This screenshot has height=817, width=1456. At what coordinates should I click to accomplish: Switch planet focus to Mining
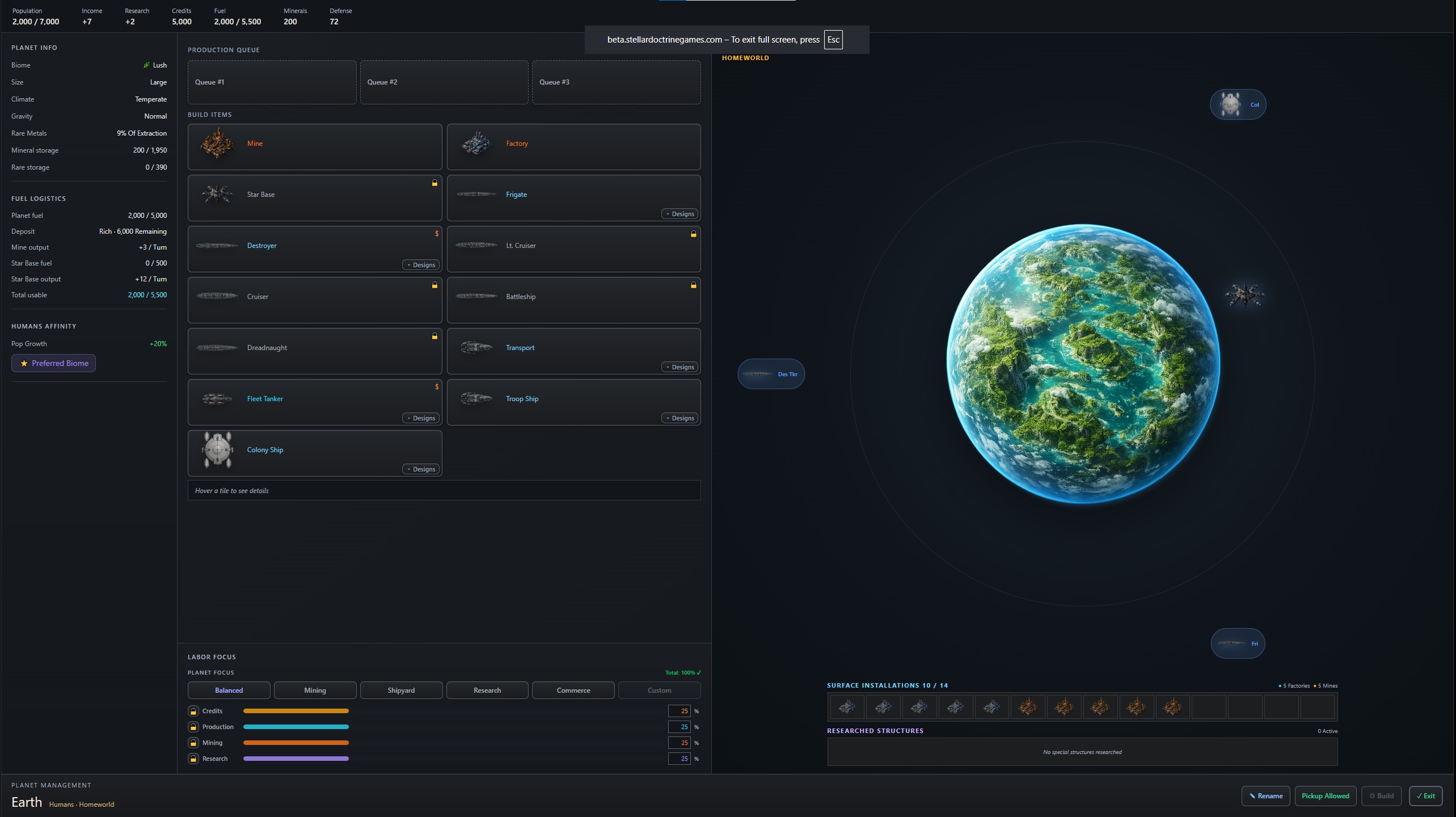315,690
